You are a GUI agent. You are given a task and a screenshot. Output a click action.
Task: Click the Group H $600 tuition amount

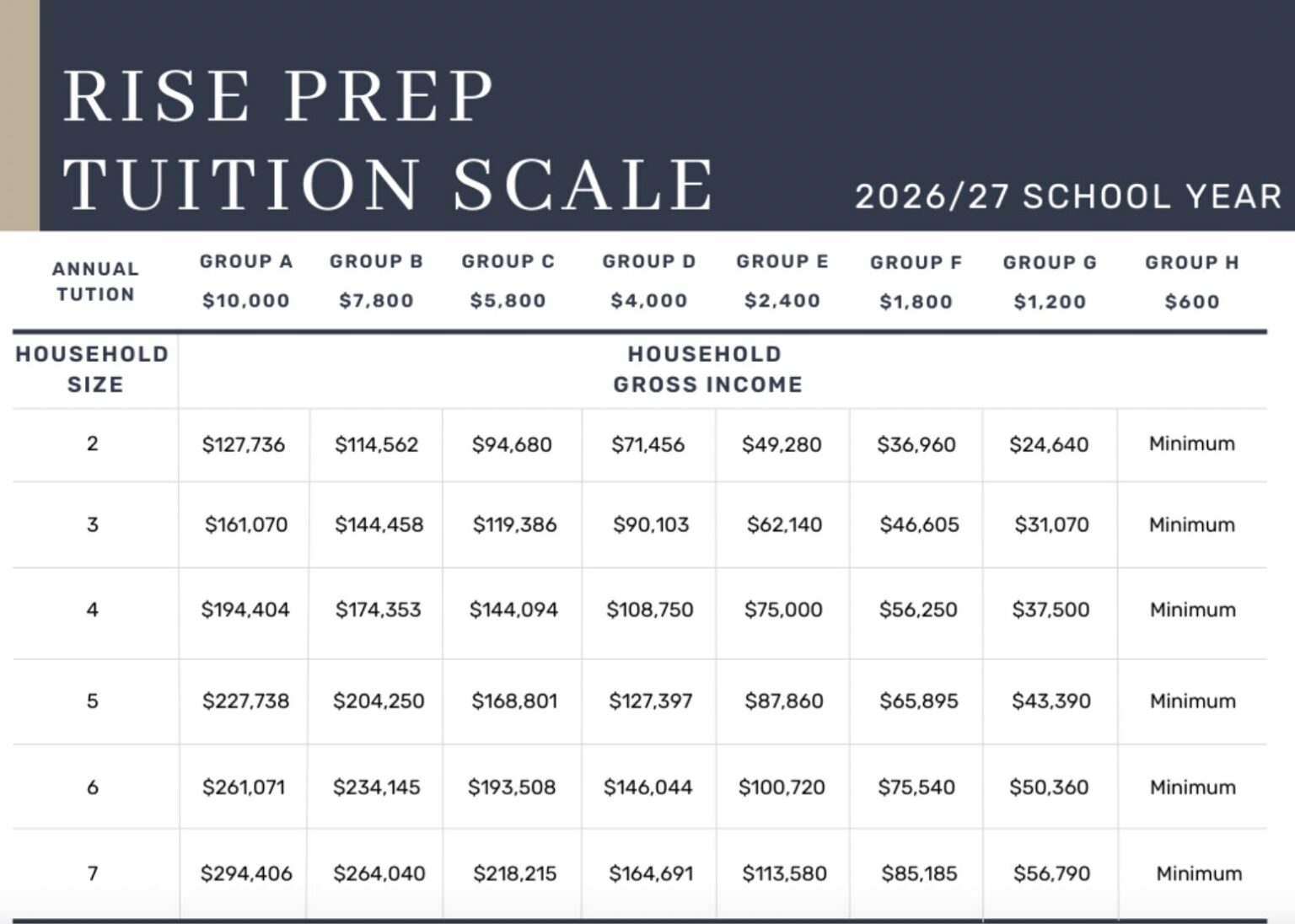pos(1191,302)
